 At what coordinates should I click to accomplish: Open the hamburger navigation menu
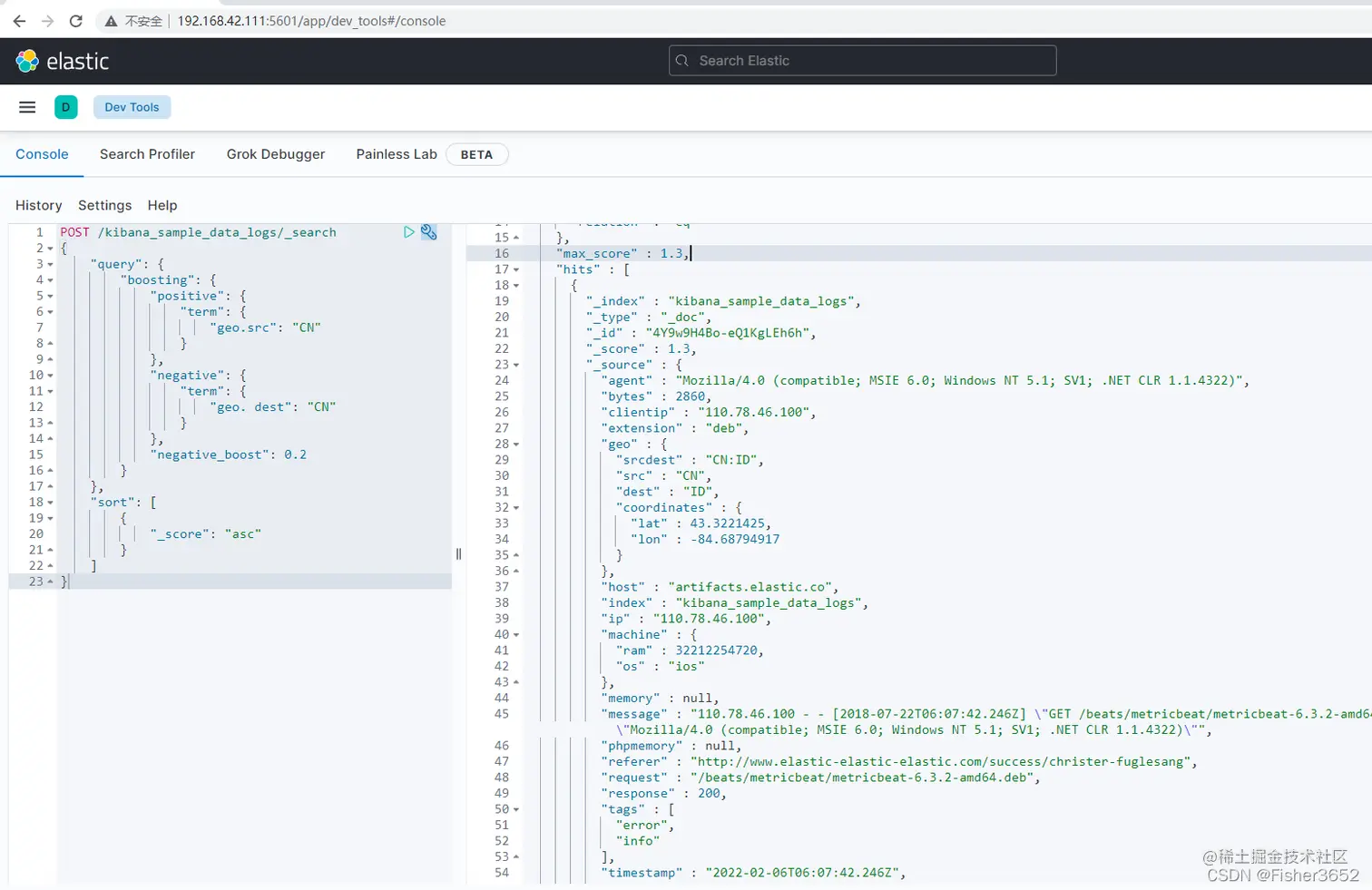(x=27, y=107)
